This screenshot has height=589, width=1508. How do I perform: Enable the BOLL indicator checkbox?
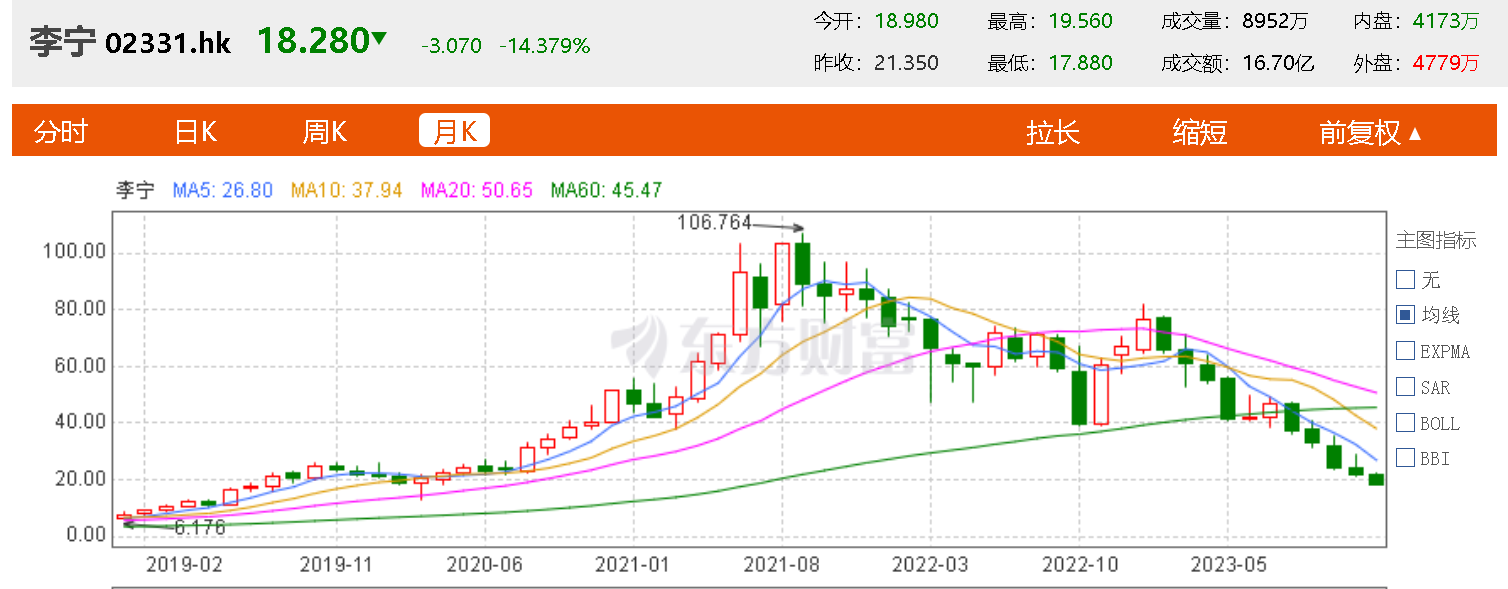coord(1405,423)
